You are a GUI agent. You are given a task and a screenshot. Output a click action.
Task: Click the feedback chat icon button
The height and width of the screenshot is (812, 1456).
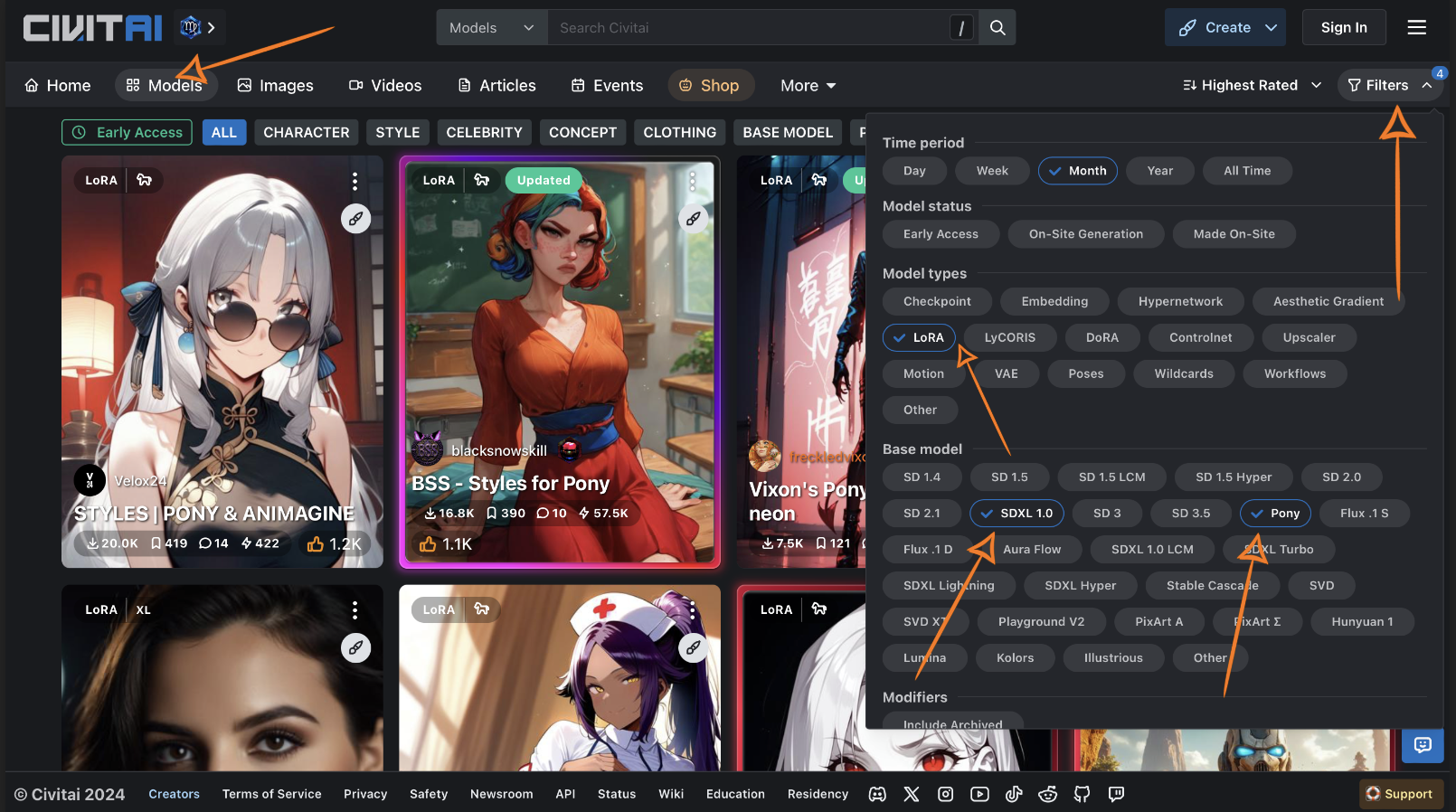(x=1422, y=745)
